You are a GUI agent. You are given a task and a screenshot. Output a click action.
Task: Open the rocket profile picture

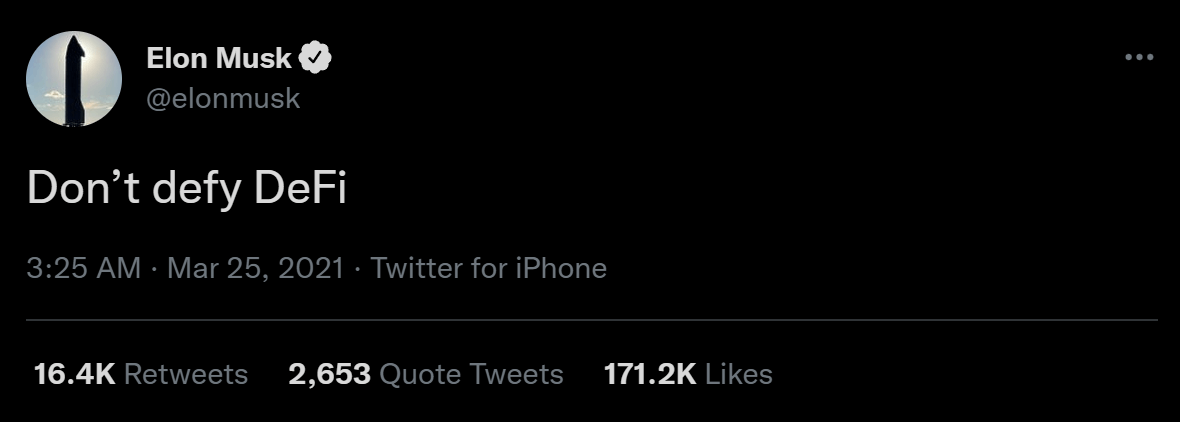pos(74,78)
